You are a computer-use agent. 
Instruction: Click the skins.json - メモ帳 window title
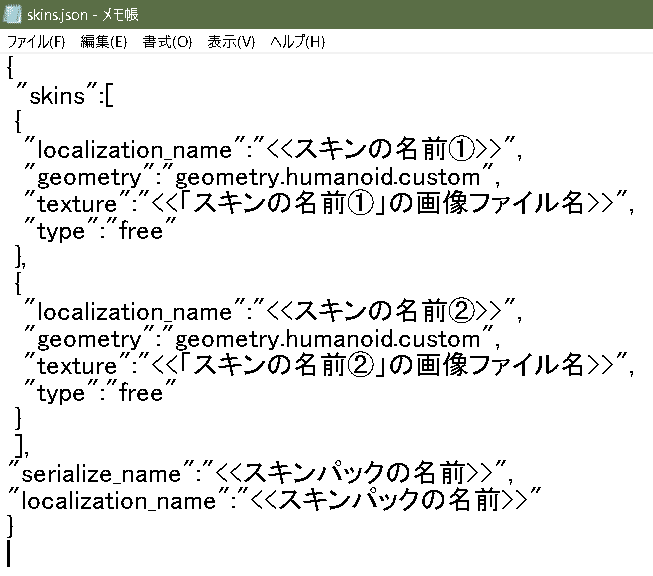82,15
